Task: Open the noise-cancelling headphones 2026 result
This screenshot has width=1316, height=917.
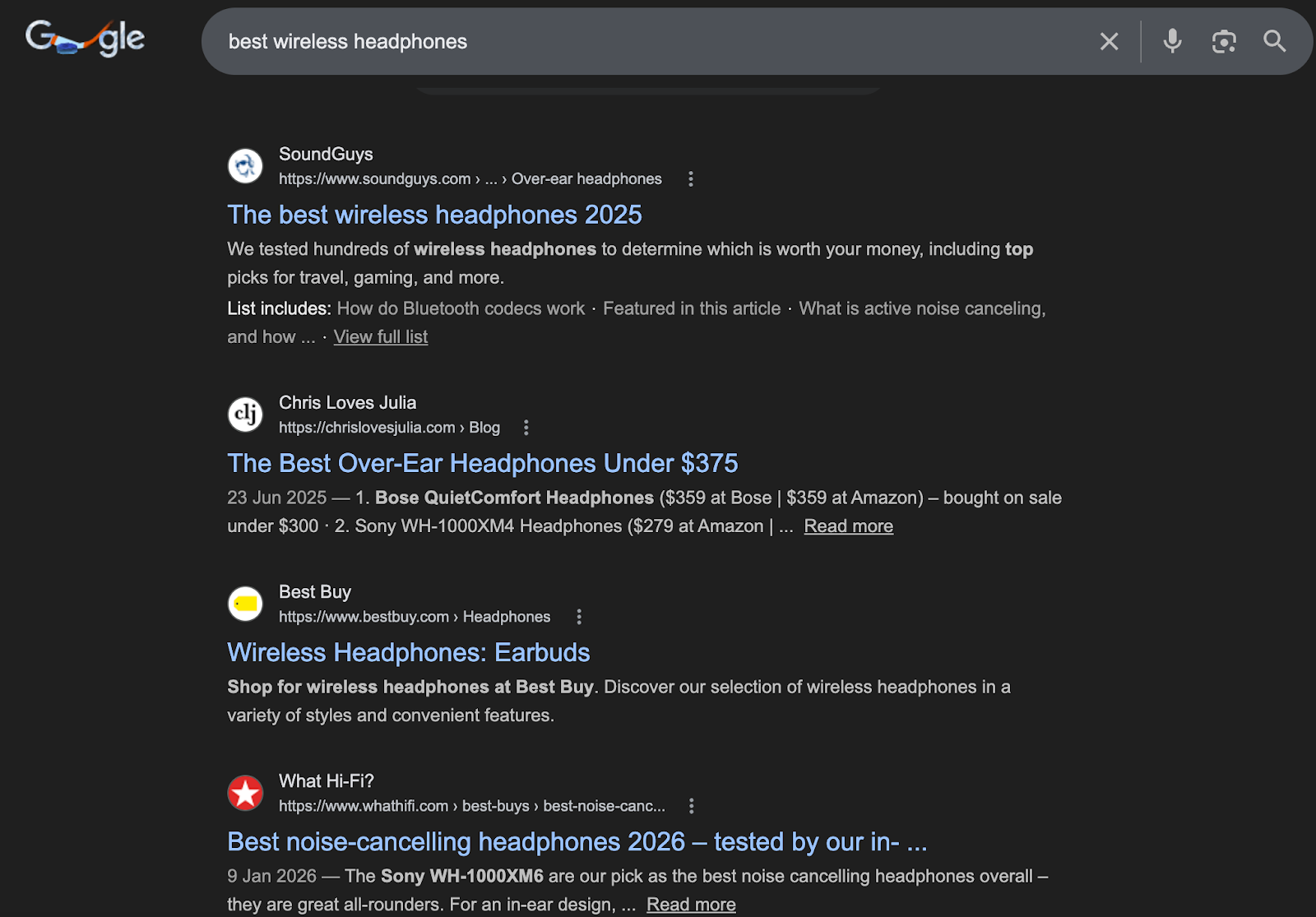Action: point(577,842)
